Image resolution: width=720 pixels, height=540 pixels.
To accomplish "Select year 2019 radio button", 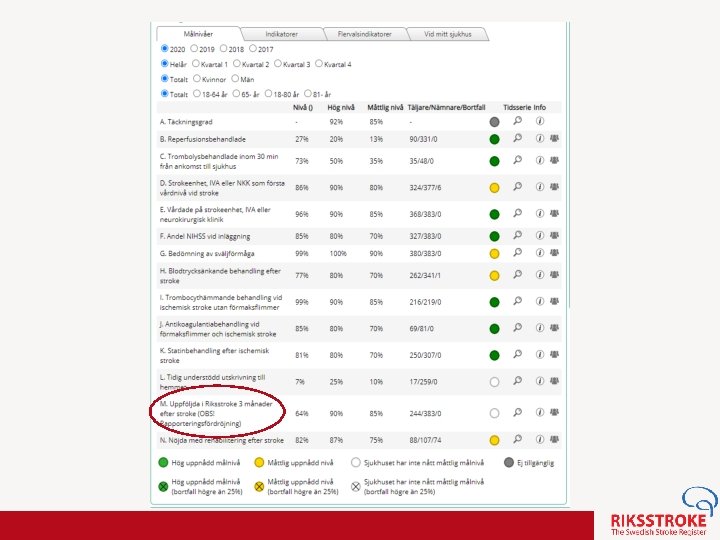I will (194, 48).
